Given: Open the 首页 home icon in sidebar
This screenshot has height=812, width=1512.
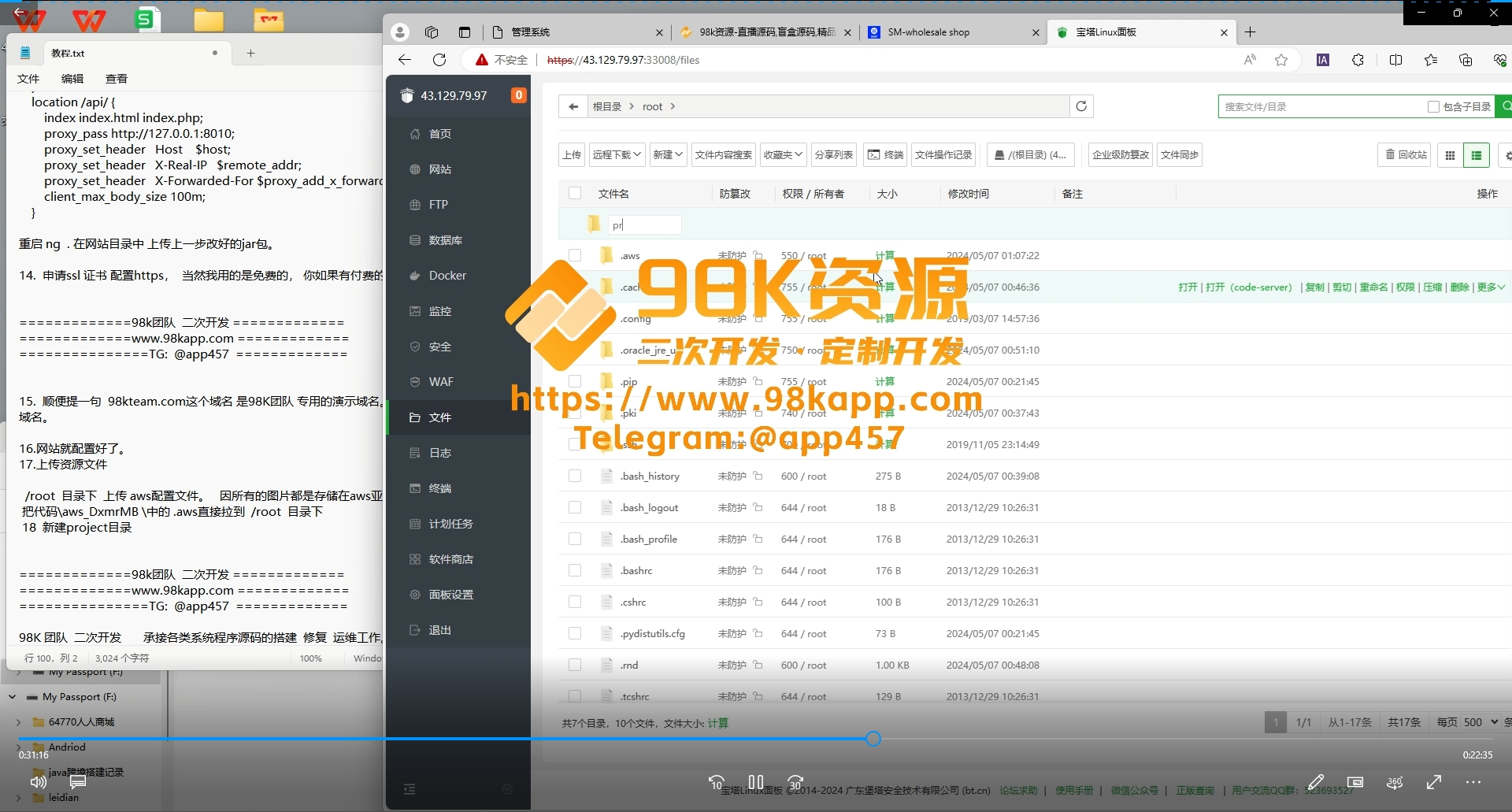Looking at the screenshot, I should 415,134.
